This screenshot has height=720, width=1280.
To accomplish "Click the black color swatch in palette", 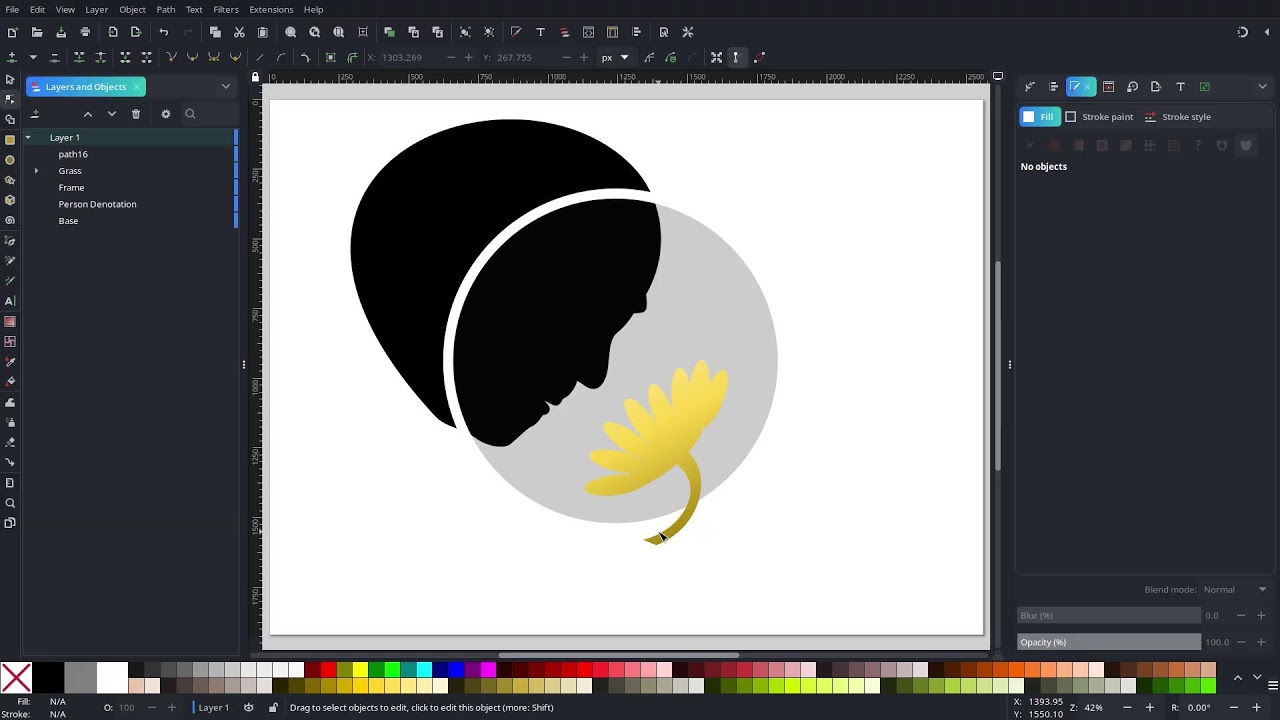I will pos(47,678).
